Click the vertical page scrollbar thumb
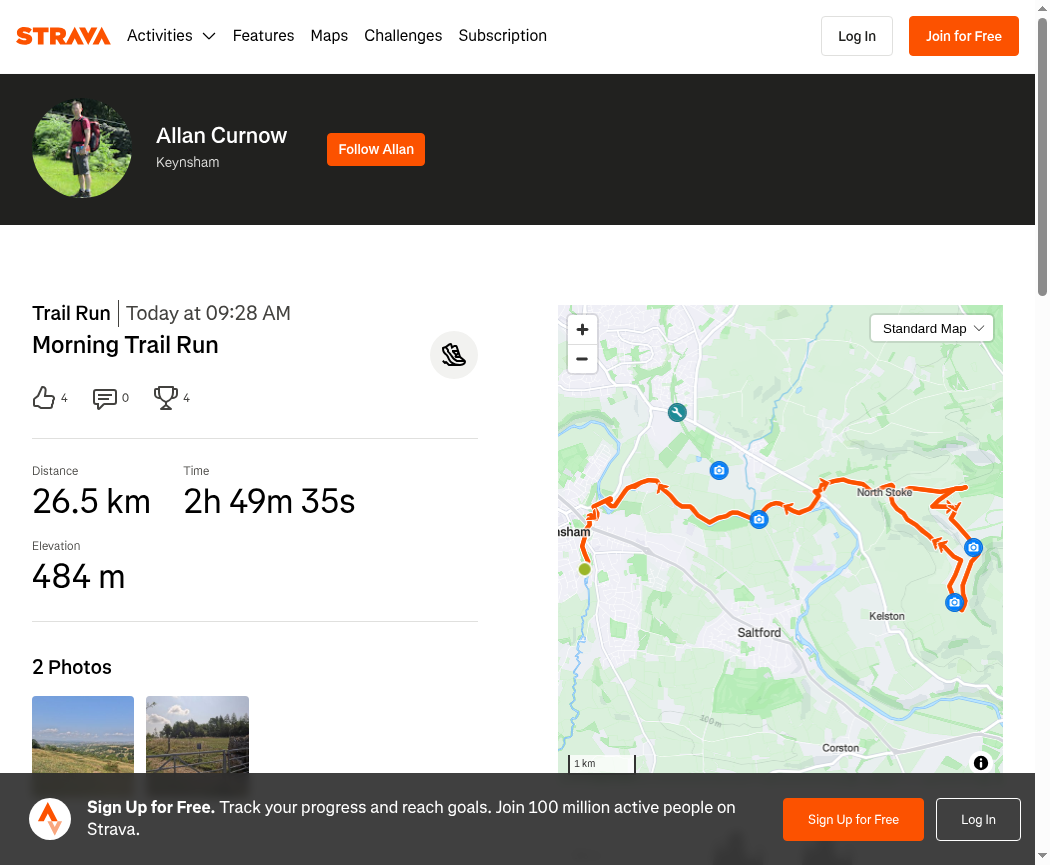The image size is (1050, 865). pyautogui.click(x=1043, y=157)
